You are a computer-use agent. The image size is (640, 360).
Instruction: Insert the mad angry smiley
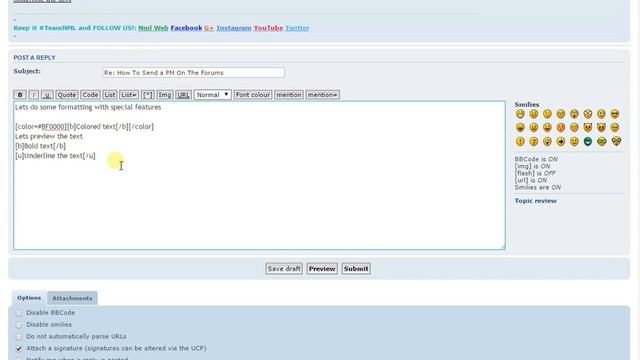click(533, 128)
